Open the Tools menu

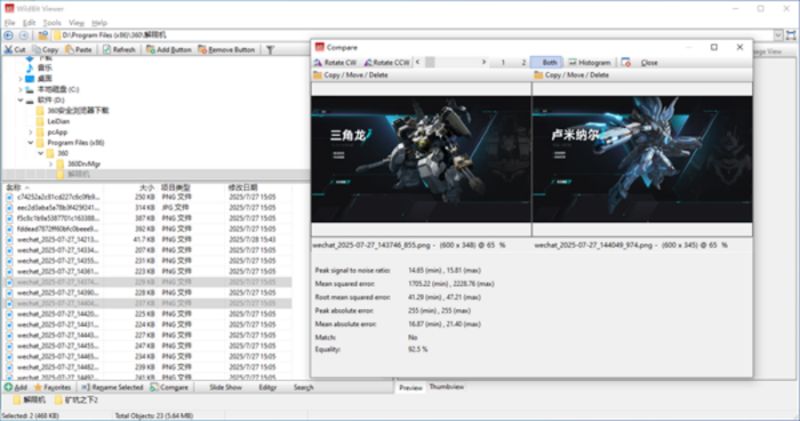pos(52,22)
